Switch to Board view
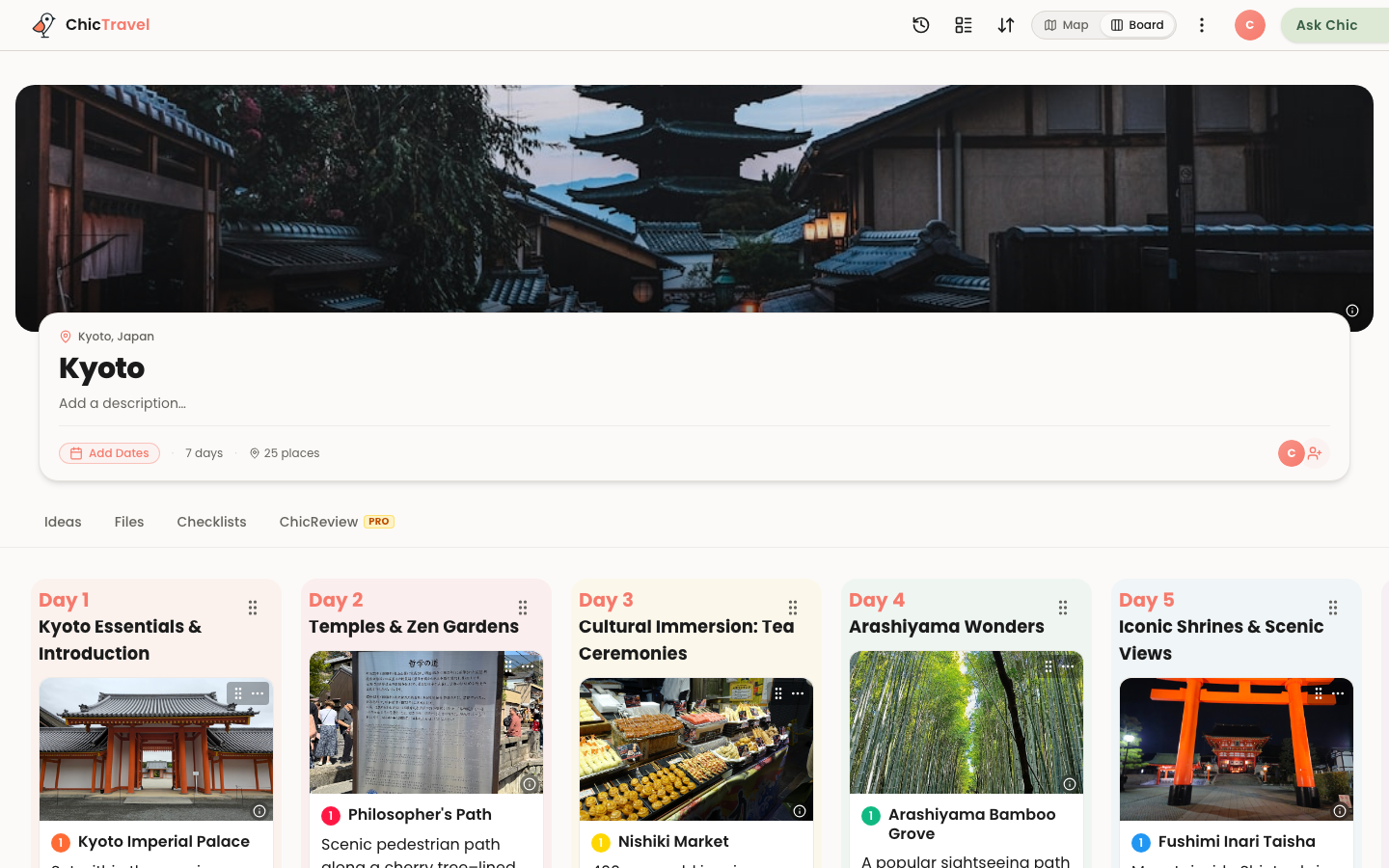The image size is (1389, 868). 1137,25
